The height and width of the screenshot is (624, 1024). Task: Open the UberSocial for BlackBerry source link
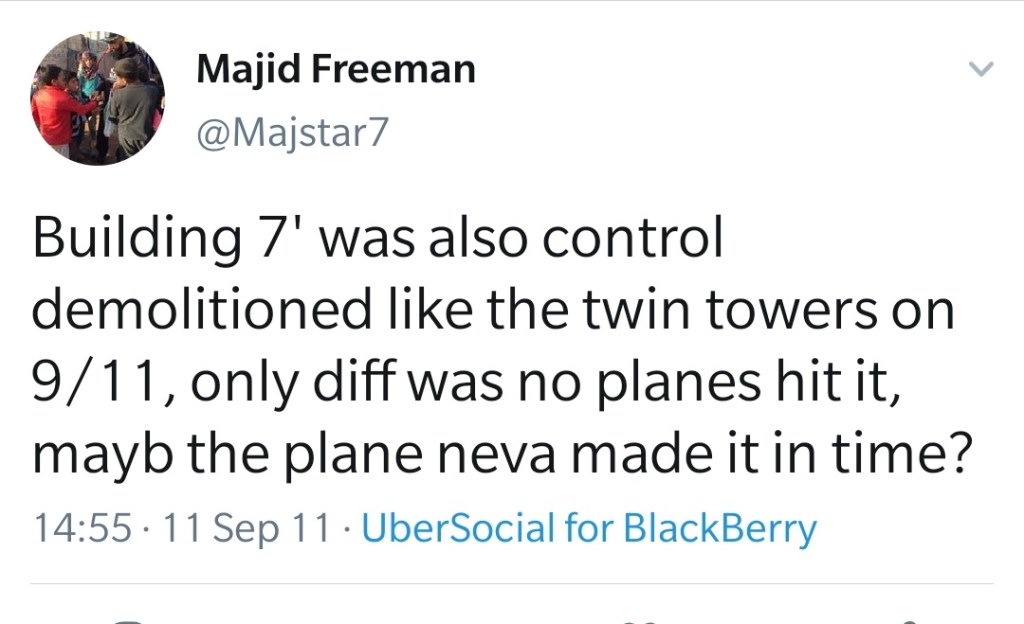(x=588, y=528)
